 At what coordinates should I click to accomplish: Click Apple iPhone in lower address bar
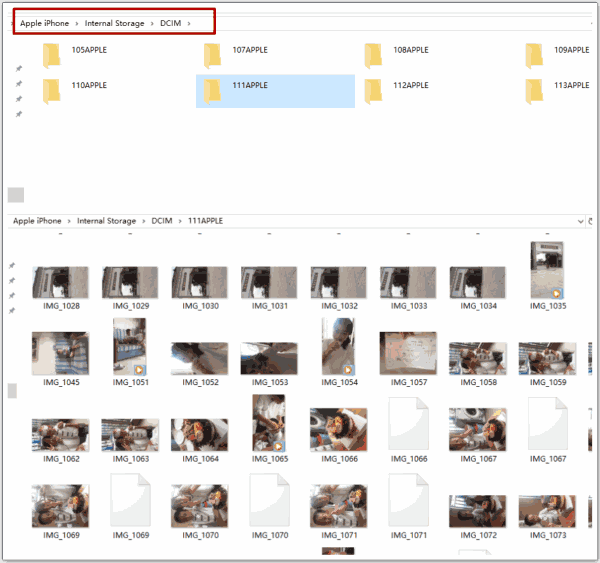point(37,221)
